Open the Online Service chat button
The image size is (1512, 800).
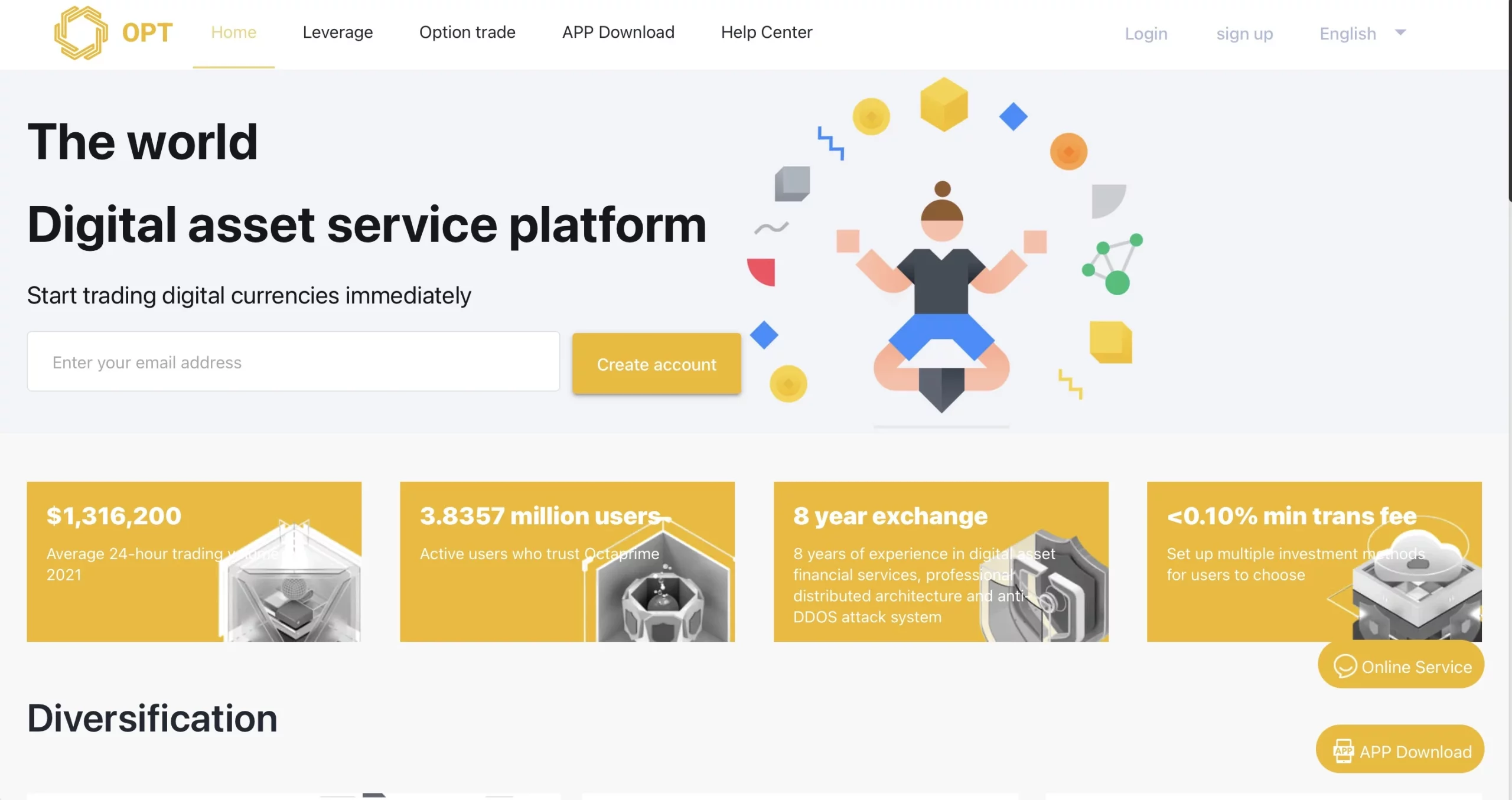point(1401,665)
